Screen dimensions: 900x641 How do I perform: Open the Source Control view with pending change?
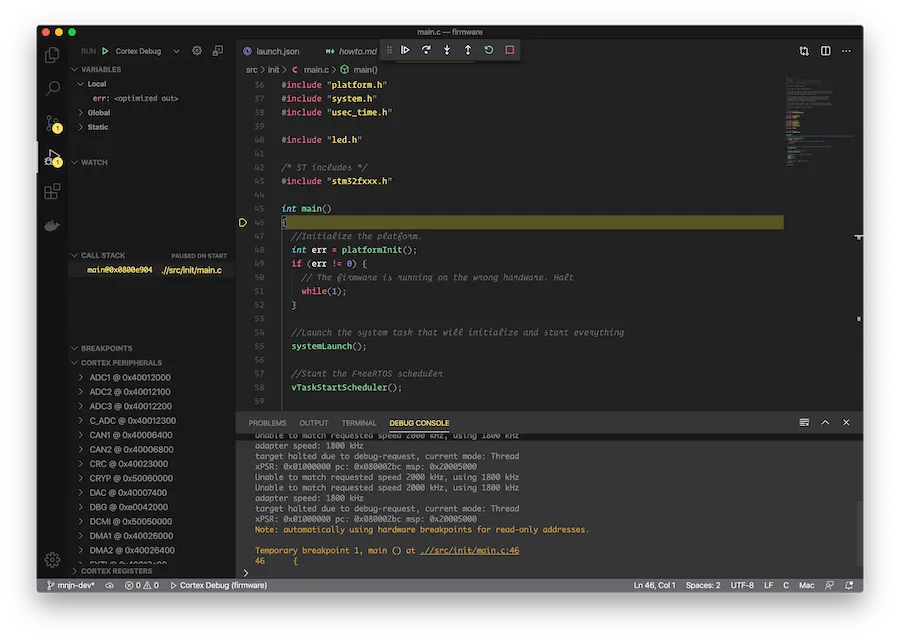[x=52, y=122]
